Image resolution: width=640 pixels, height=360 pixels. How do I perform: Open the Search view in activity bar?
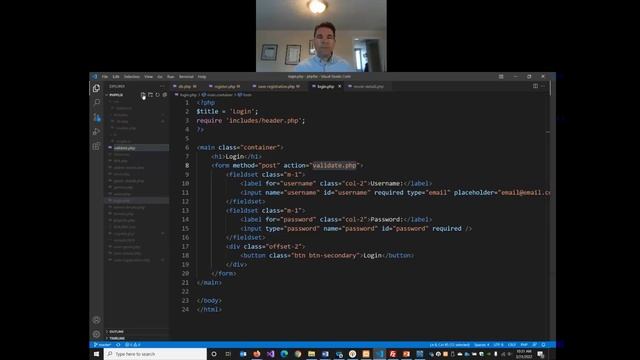(x=96, y=102)
